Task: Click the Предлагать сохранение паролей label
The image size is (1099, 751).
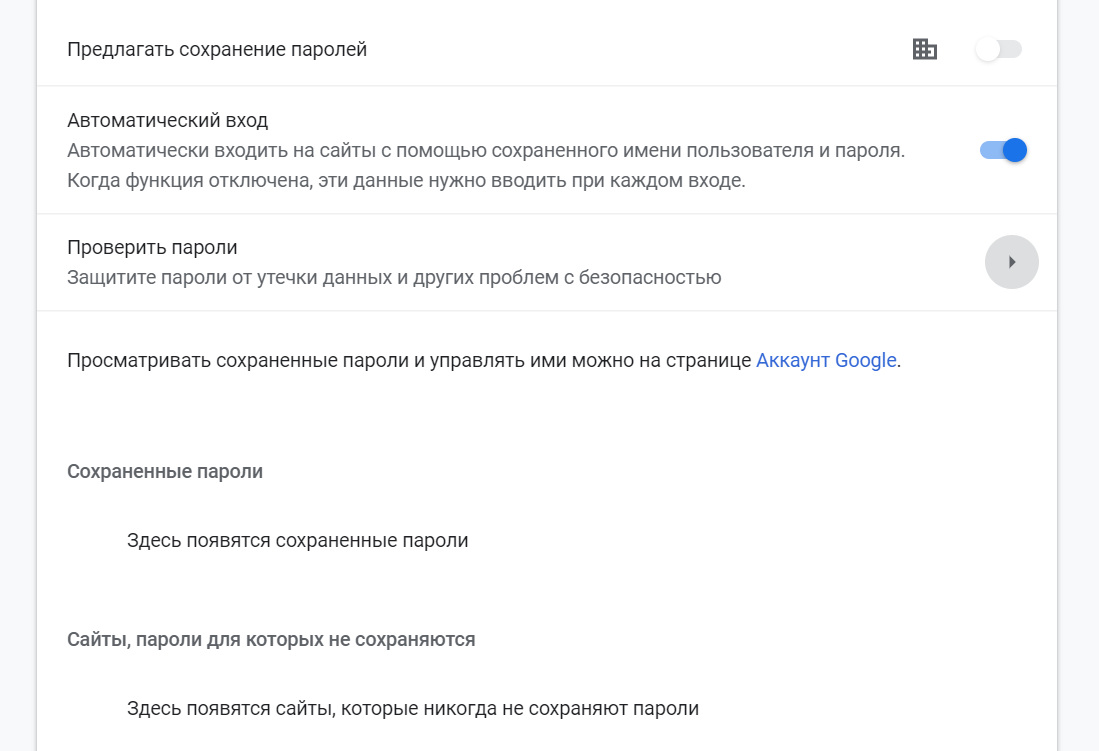Action: [x=217, y=49]
